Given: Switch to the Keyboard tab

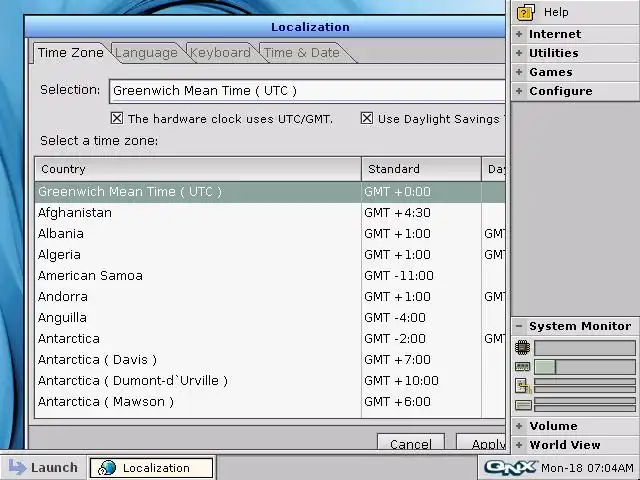Looking at the screenshot, I should tap(220, 53).
